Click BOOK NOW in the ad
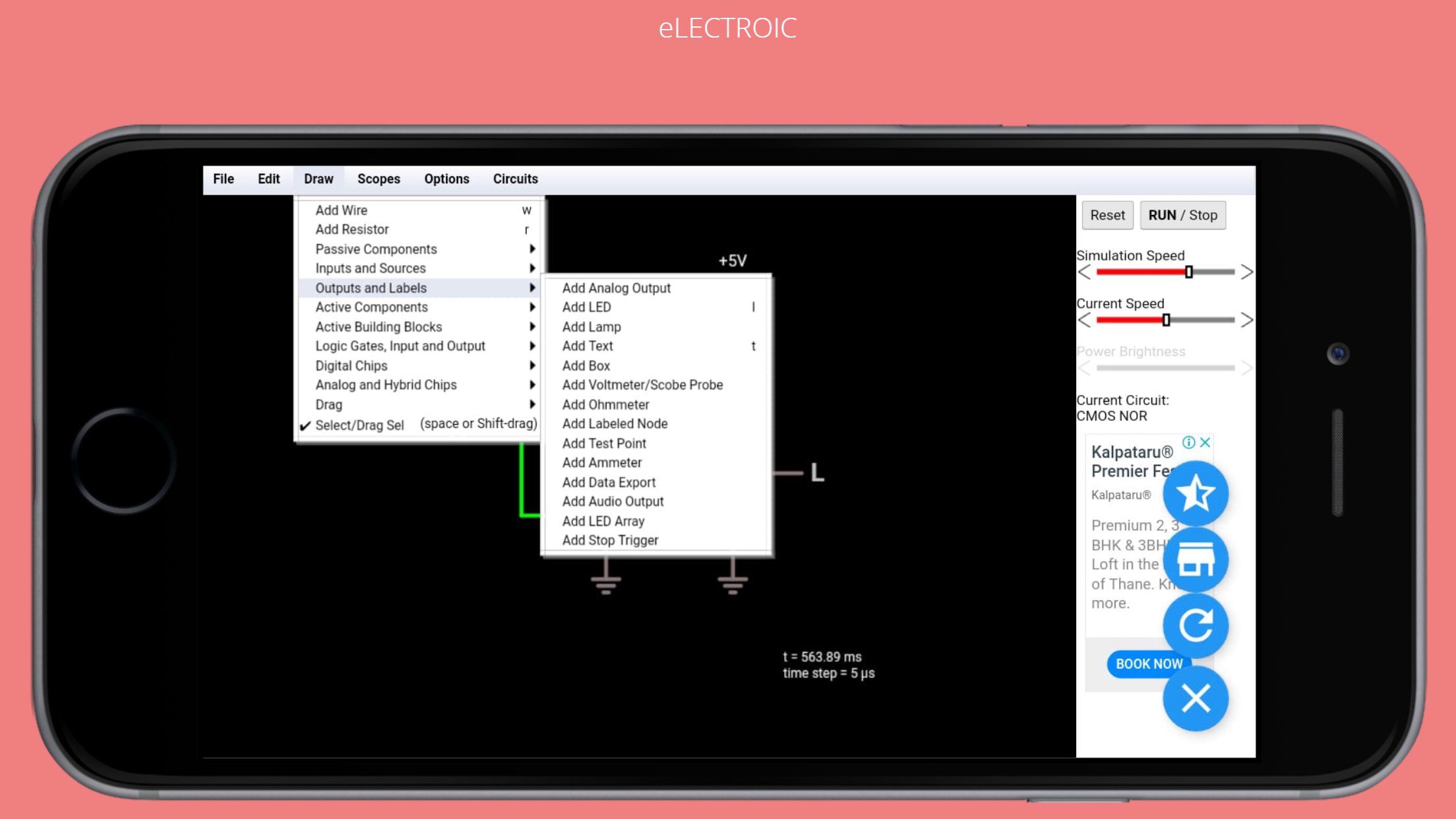The height and width of the screenshot is (819, 1456). 1148,664
